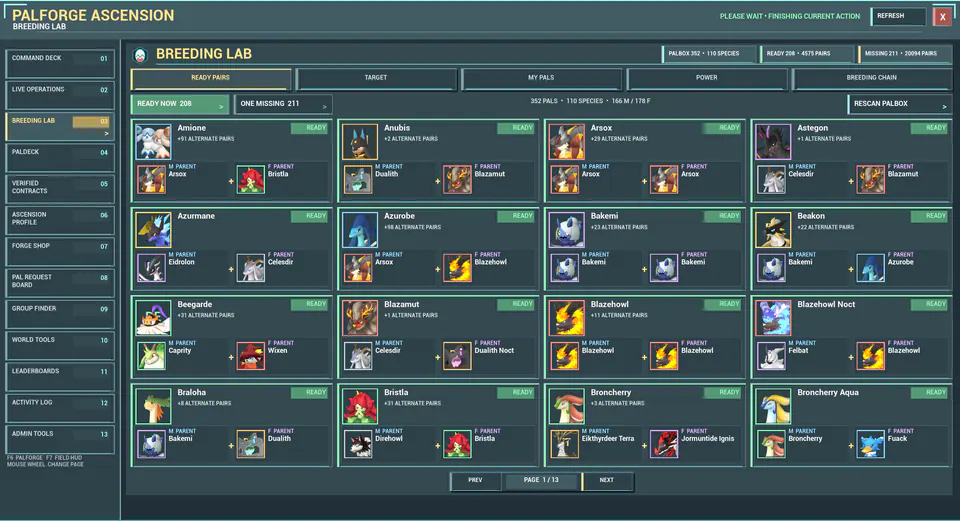Select the Ready Now 208 filter
The height and width of the screenshot is (521, 960).
click(180, 104)
